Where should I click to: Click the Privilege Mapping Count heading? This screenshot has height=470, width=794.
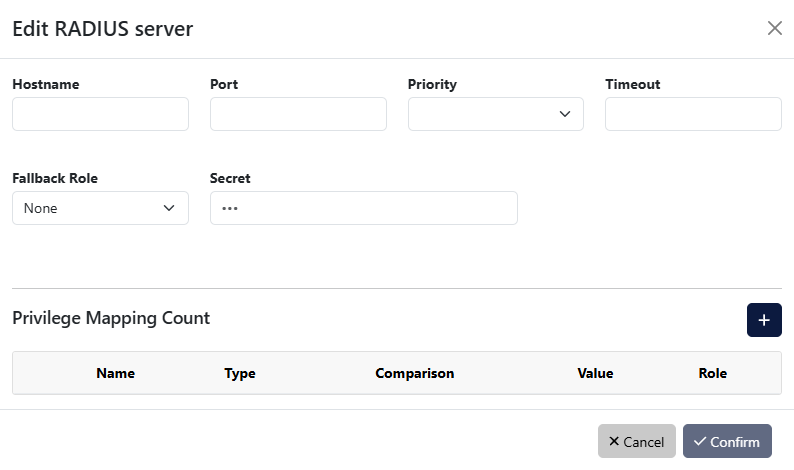click(x=111, y=318)
